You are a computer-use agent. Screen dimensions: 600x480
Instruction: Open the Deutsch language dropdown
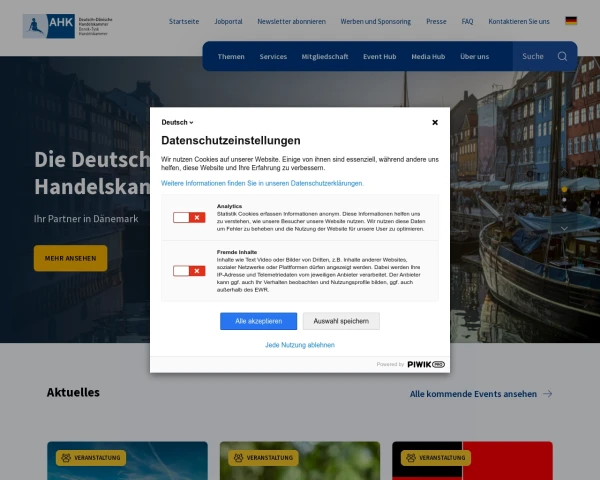click(177, 122)
